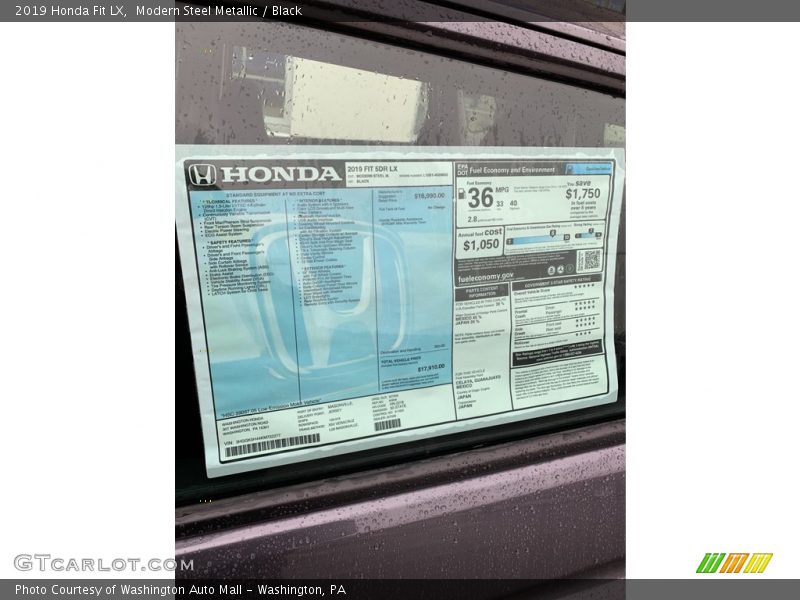
Task: Click the GTCarLot.com watermark logo
Action: (103, 563)
